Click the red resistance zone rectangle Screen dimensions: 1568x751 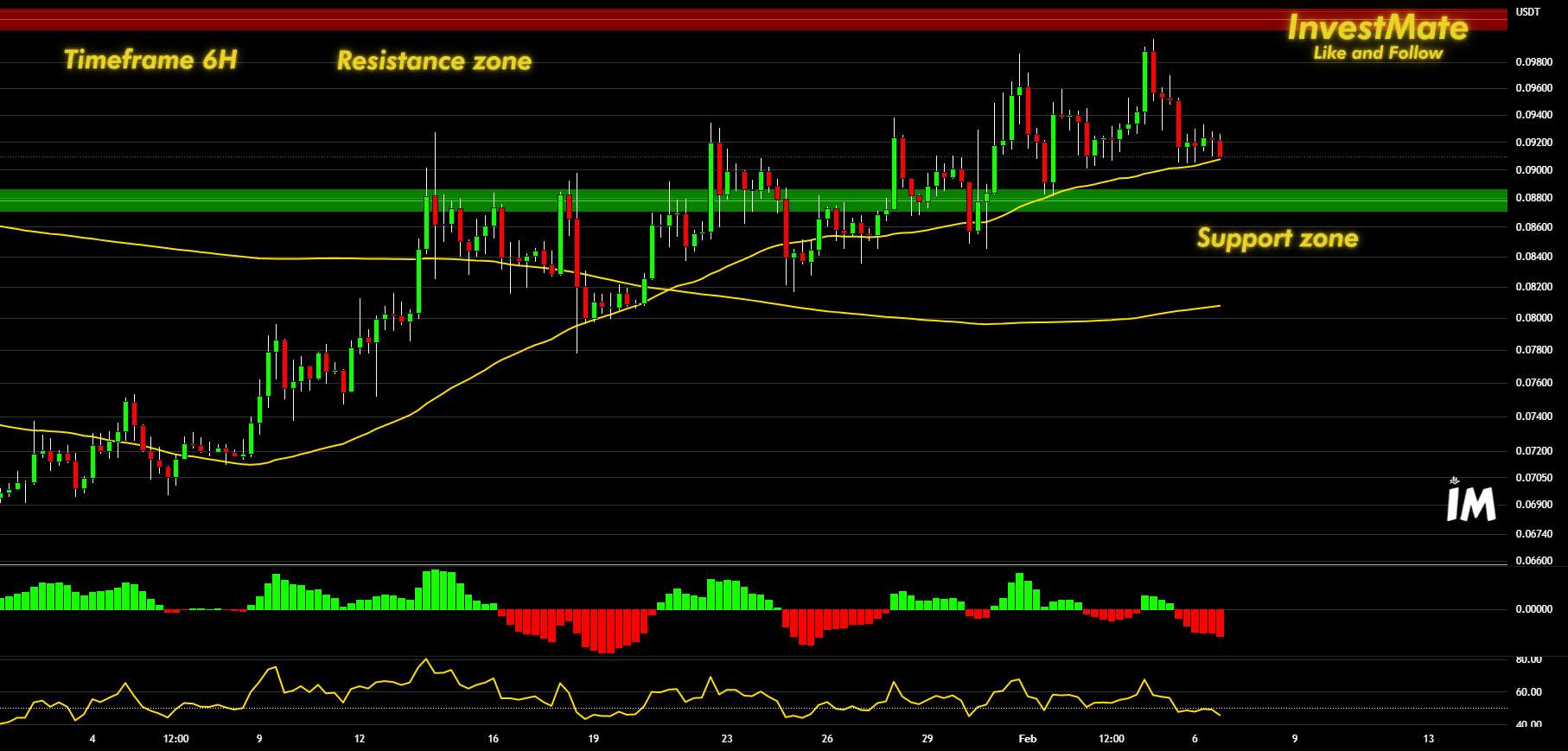click(754, 20)
